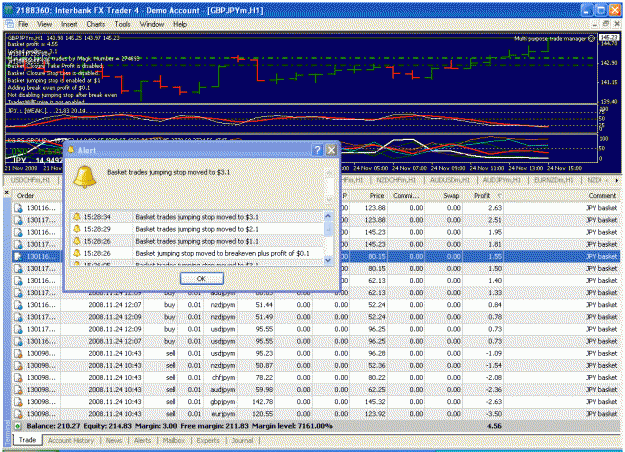Select the 15:28:29 jumping stop $2.1 alert row
This screenshot has height=452, width=625.
click(x=197, y=229)
